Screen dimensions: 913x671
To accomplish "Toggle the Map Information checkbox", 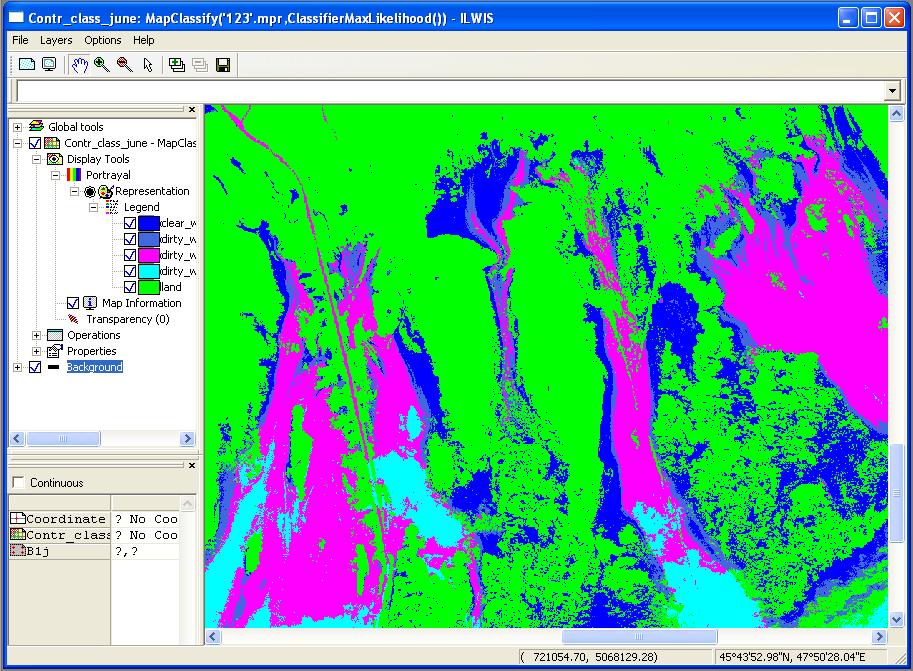I will point(73,303).
